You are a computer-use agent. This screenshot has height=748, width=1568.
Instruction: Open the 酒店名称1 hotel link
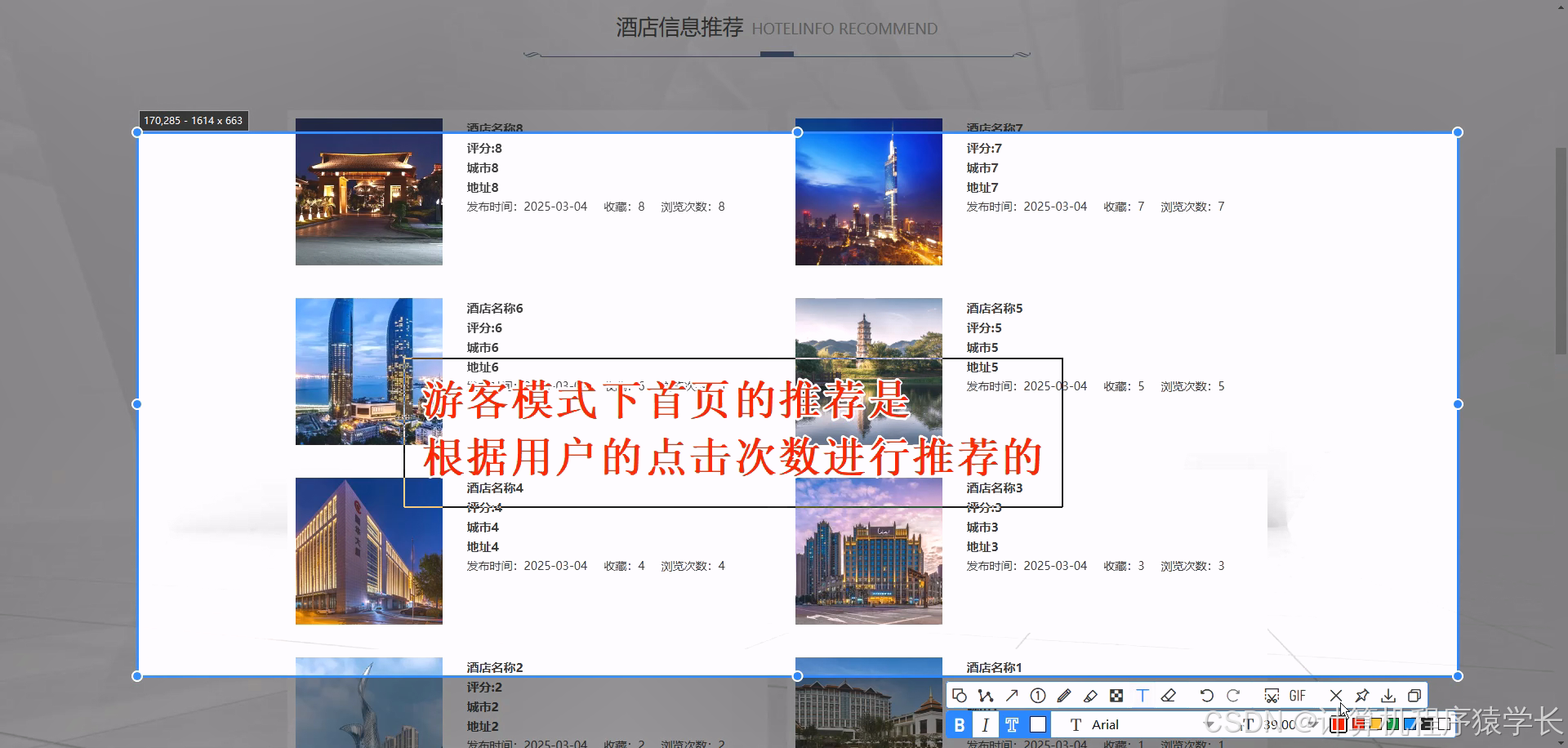coord(995,668)
